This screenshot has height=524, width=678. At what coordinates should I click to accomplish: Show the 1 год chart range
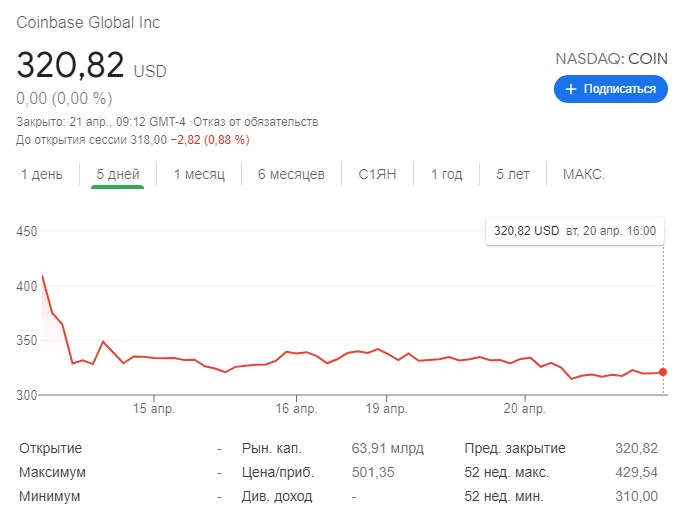click(x=446, y=174)
